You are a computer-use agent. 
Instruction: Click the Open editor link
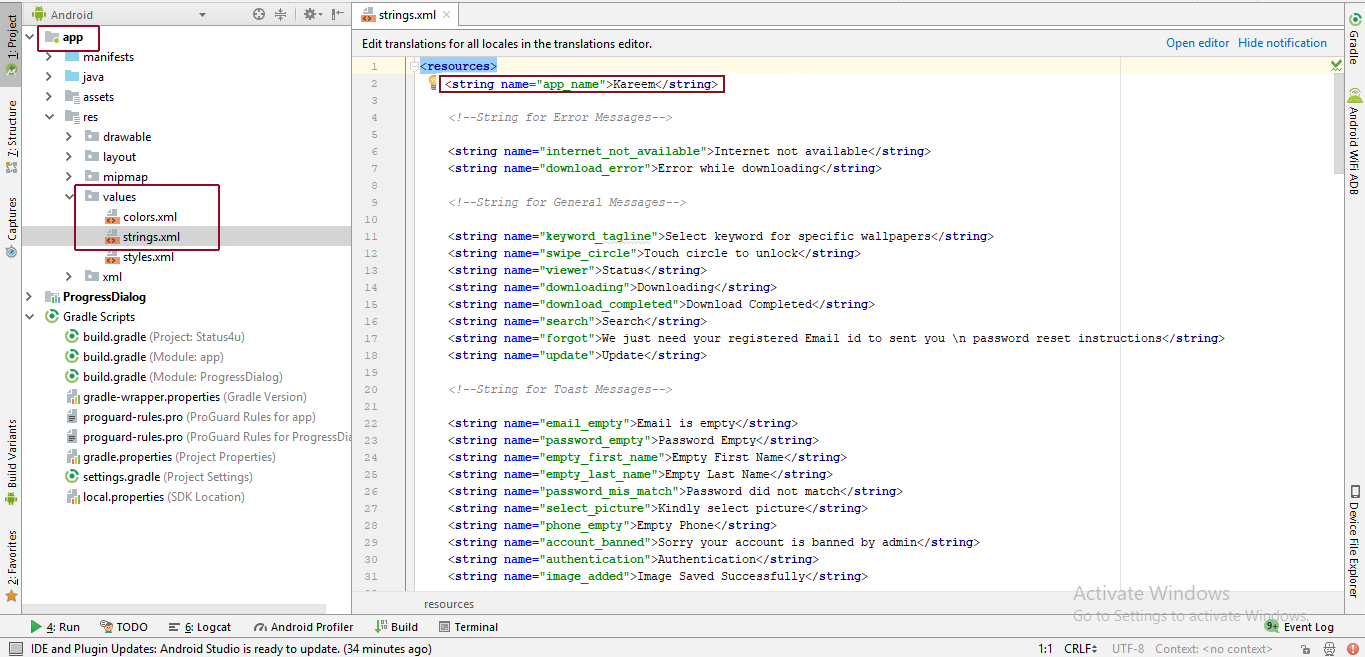coord(1197,43)
